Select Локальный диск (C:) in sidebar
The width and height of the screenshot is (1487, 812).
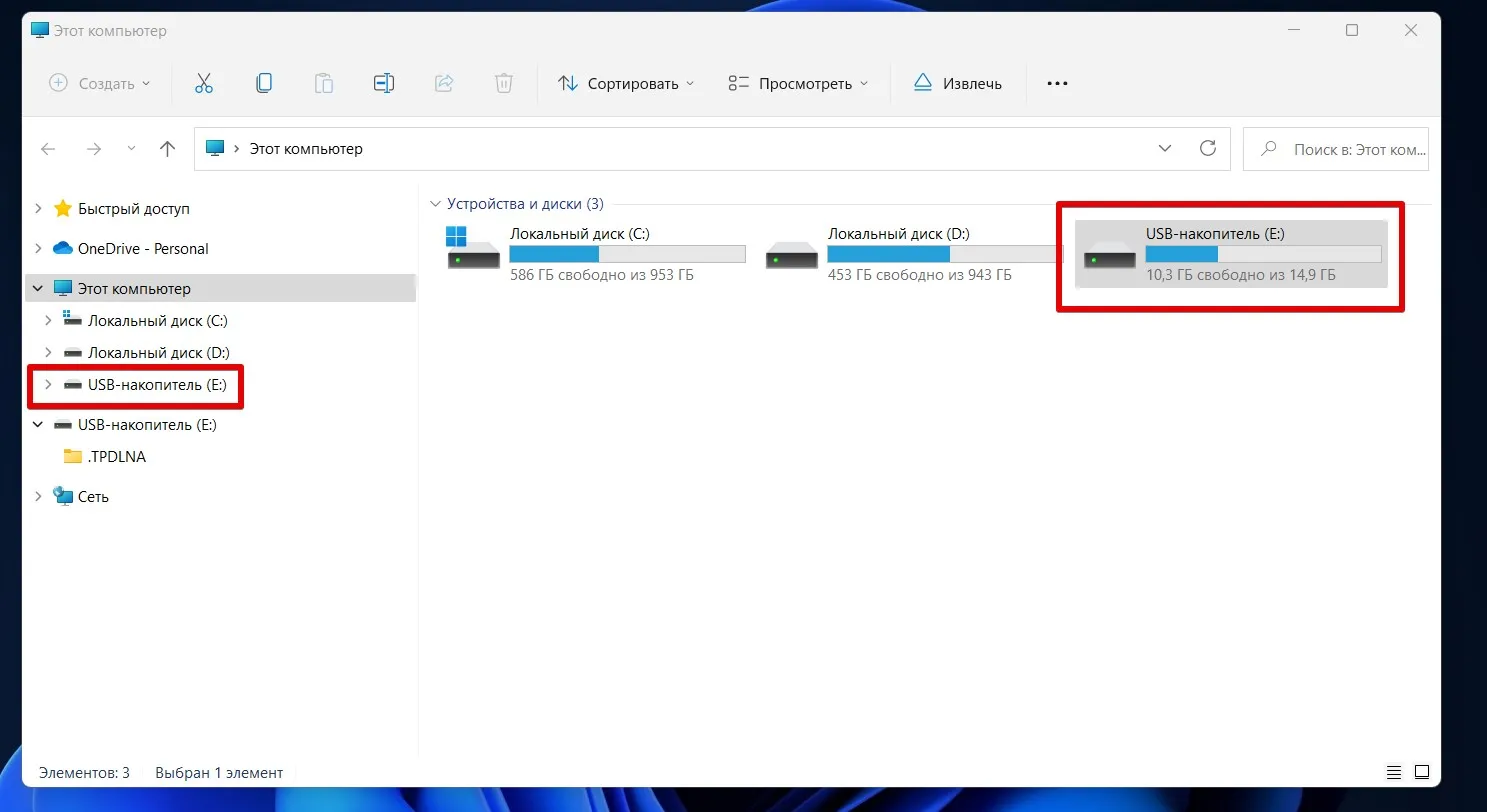tap(158, 320)
